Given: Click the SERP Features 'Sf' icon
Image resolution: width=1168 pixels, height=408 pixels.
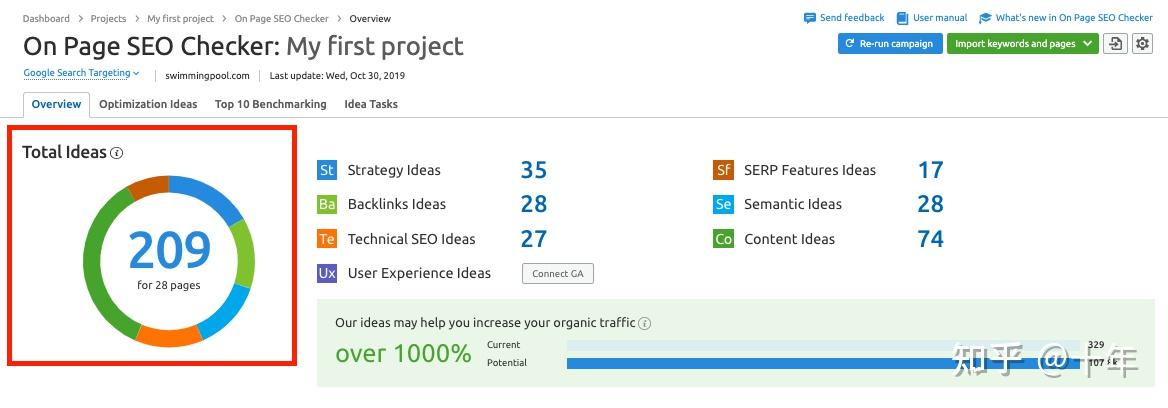Looking at the screenshot, I should pyautogui.click(x=723, y=170).
